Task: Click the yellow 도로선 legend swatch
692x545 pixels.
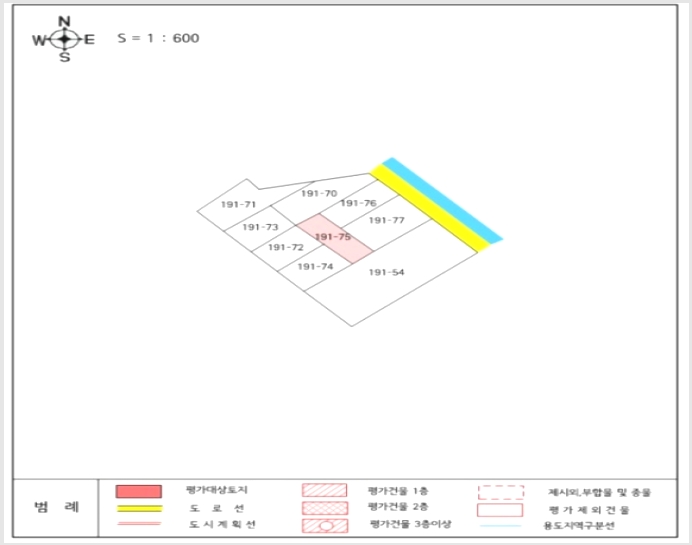Action: click(x=139, y=508)
